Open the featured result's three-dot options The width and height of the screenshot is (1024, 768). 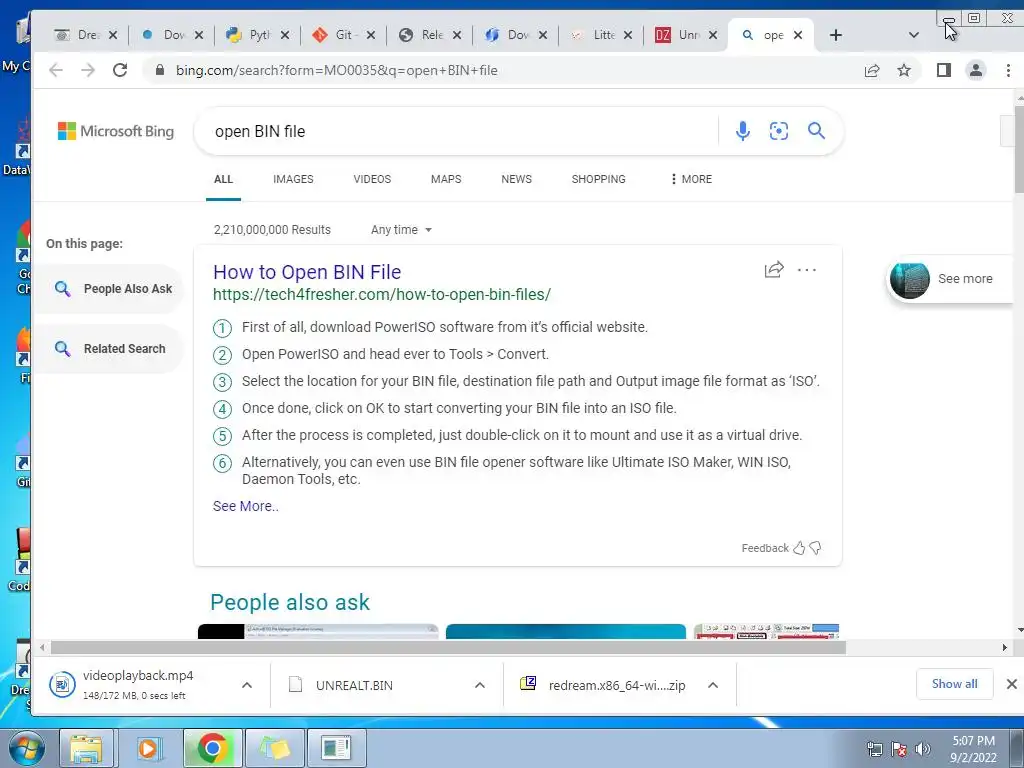pos(807,270)
